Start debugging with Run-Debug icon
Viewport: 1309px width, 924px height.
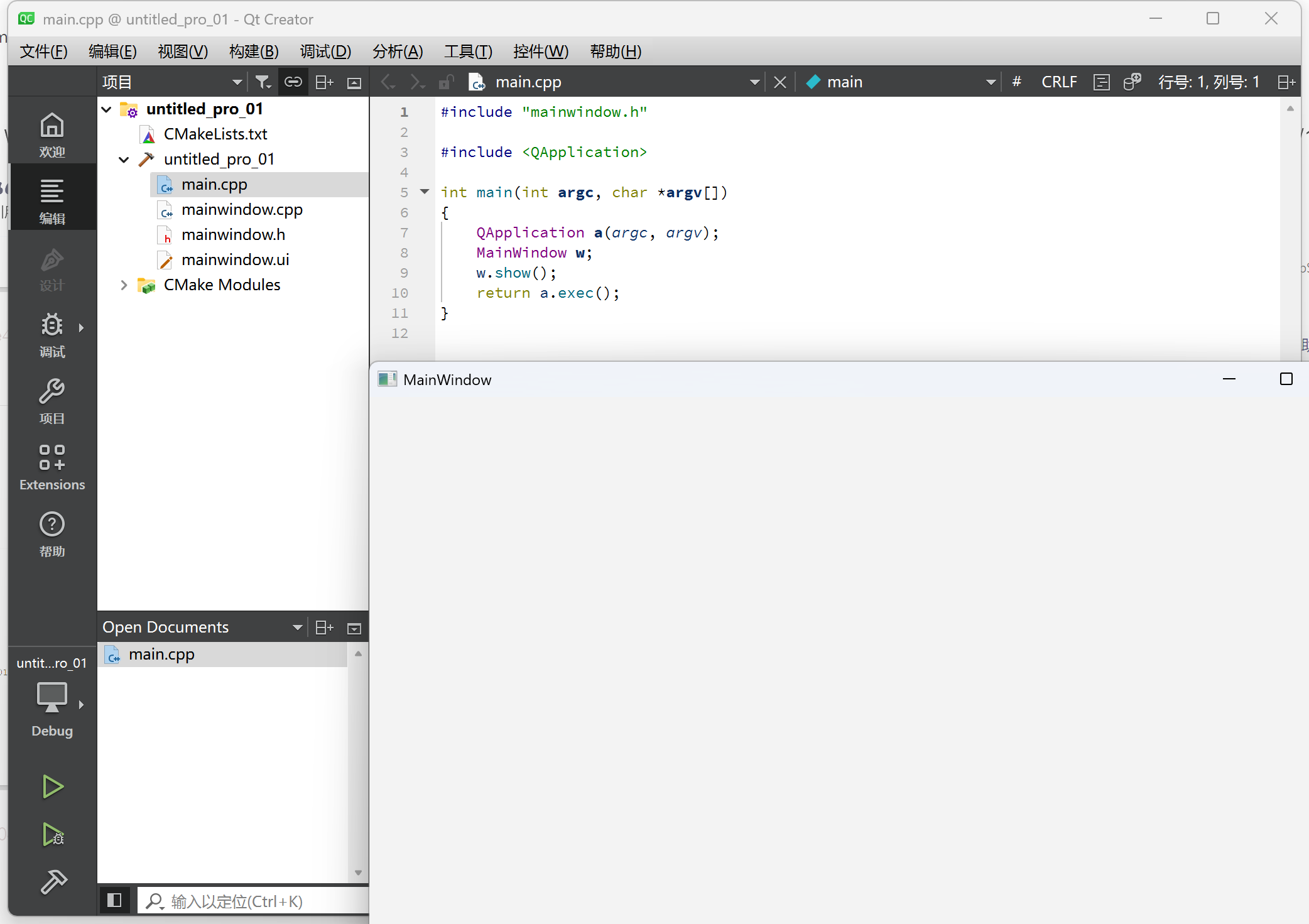click(52, 834)
